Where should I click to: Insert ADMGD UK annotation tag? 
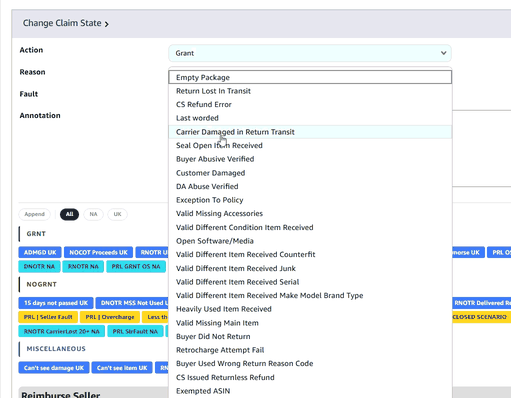[x=40, y=252]
